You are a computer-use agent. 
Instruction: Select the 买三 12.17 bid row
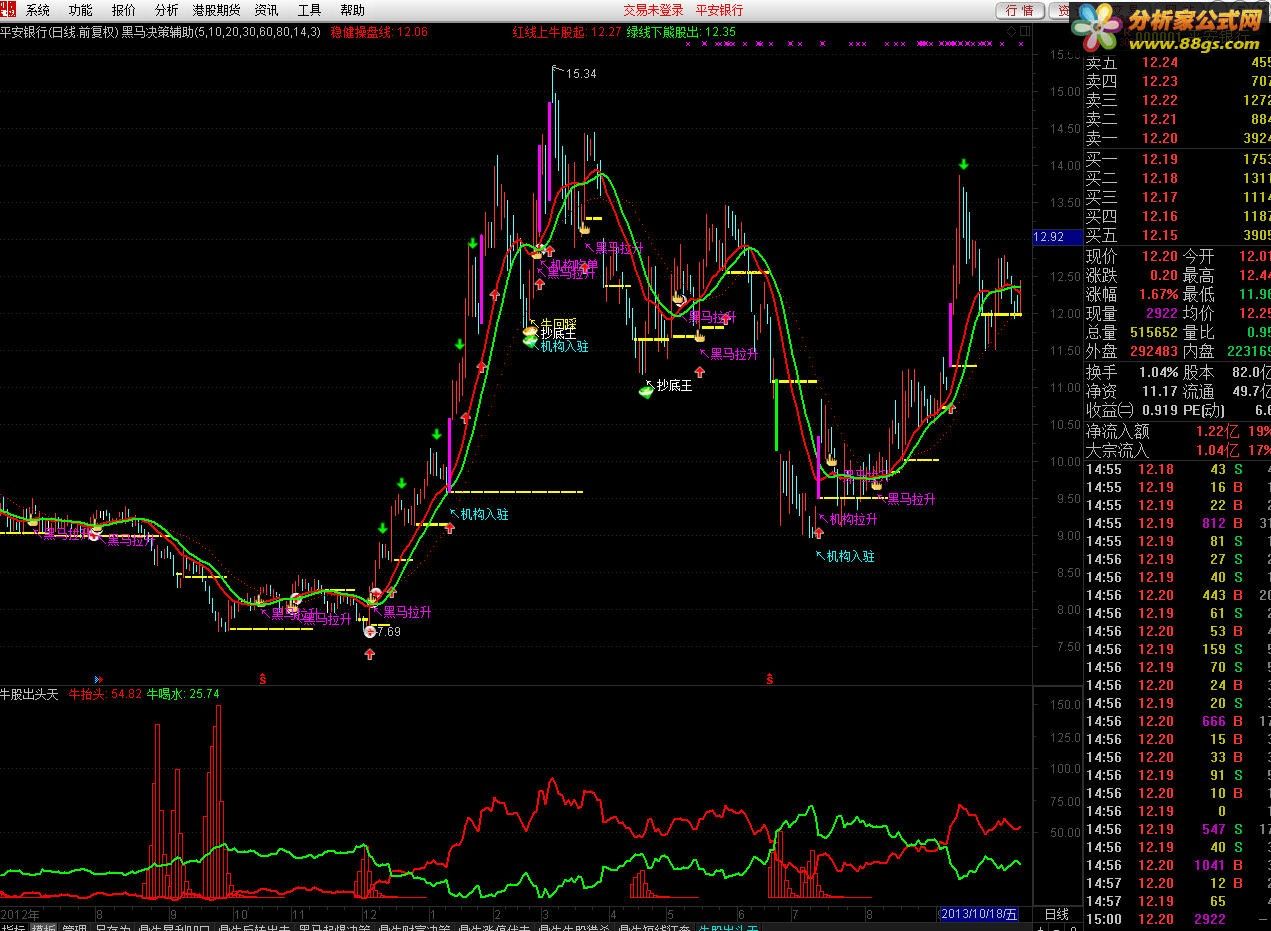(x=1178, y=197)
